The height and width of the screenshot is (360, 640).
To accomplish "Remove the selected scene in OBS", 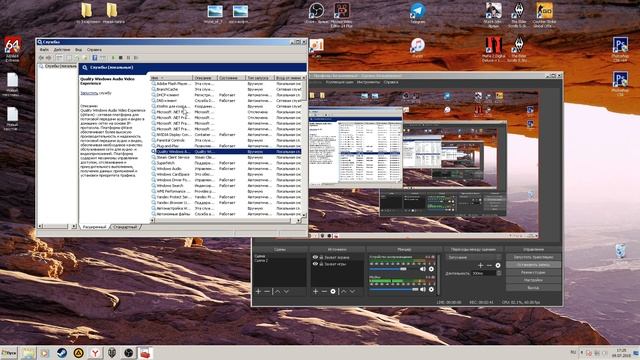I will click(267, 291).
